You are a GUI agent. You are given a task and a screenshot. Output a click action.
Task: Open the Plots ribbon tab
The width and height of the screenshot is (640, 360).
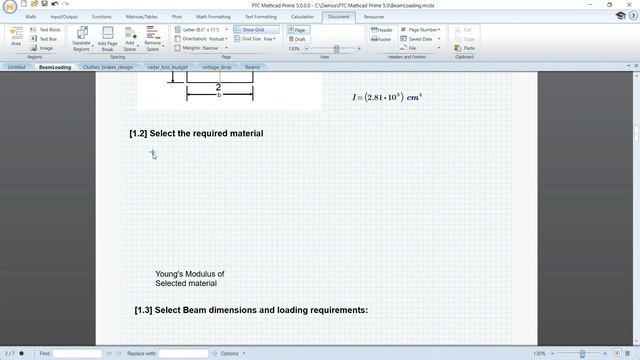(177, 17)
